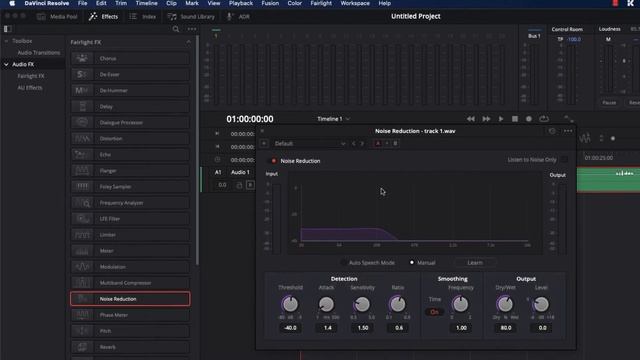The height and width of the screenshot is (360, 640).
Task: Select Audio Transitions in the sidebar
Action: [39, 53]
